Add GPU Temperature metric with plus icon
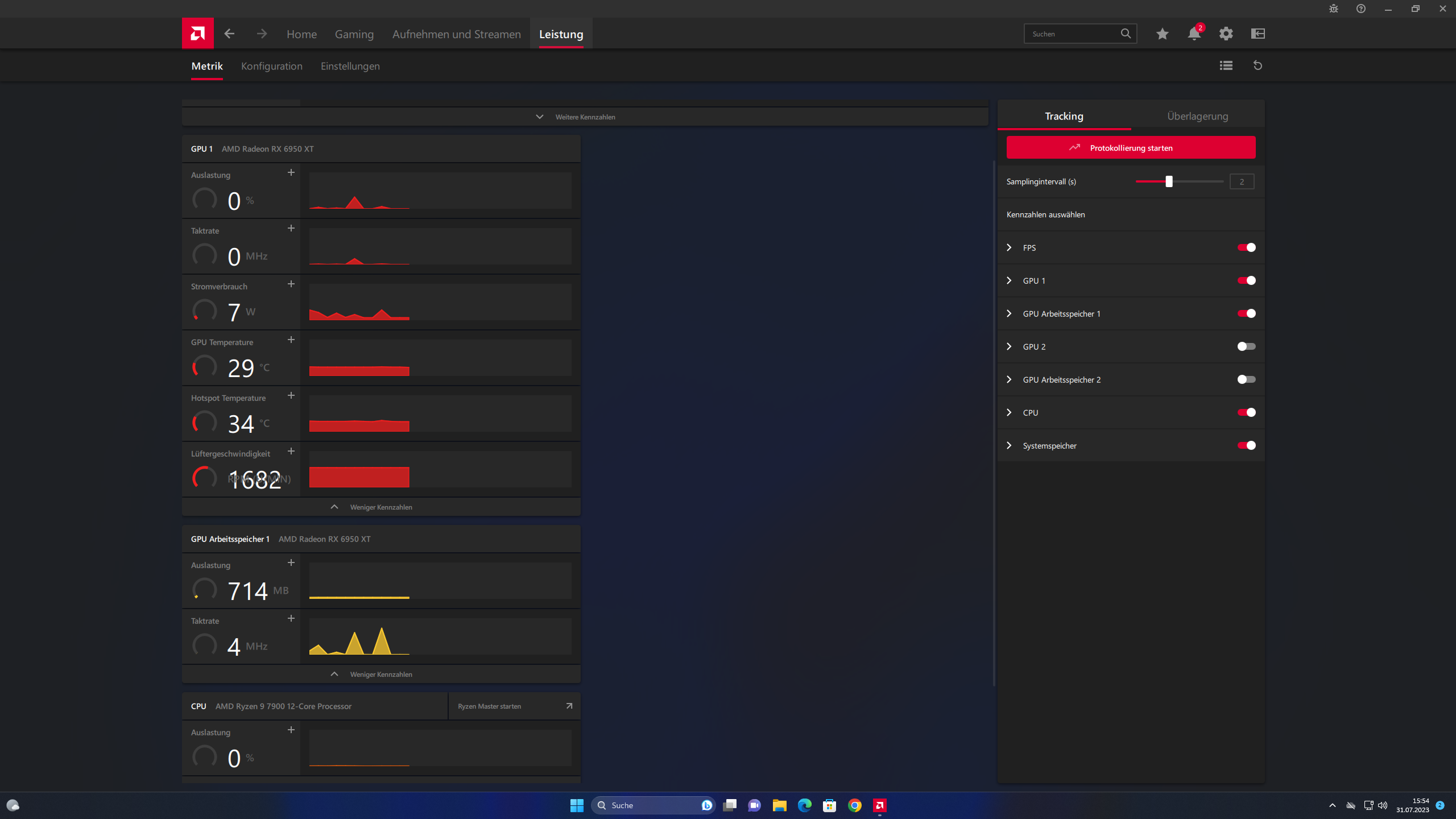This screenshot has width=1456, height=819. 291,340
